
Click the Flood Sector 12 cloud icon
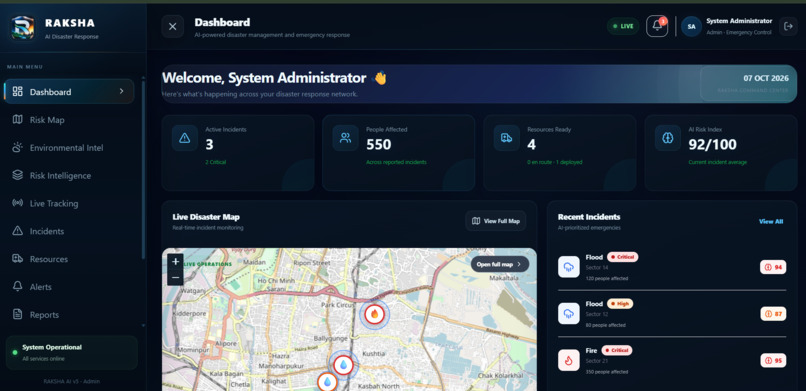pos(569,313)
